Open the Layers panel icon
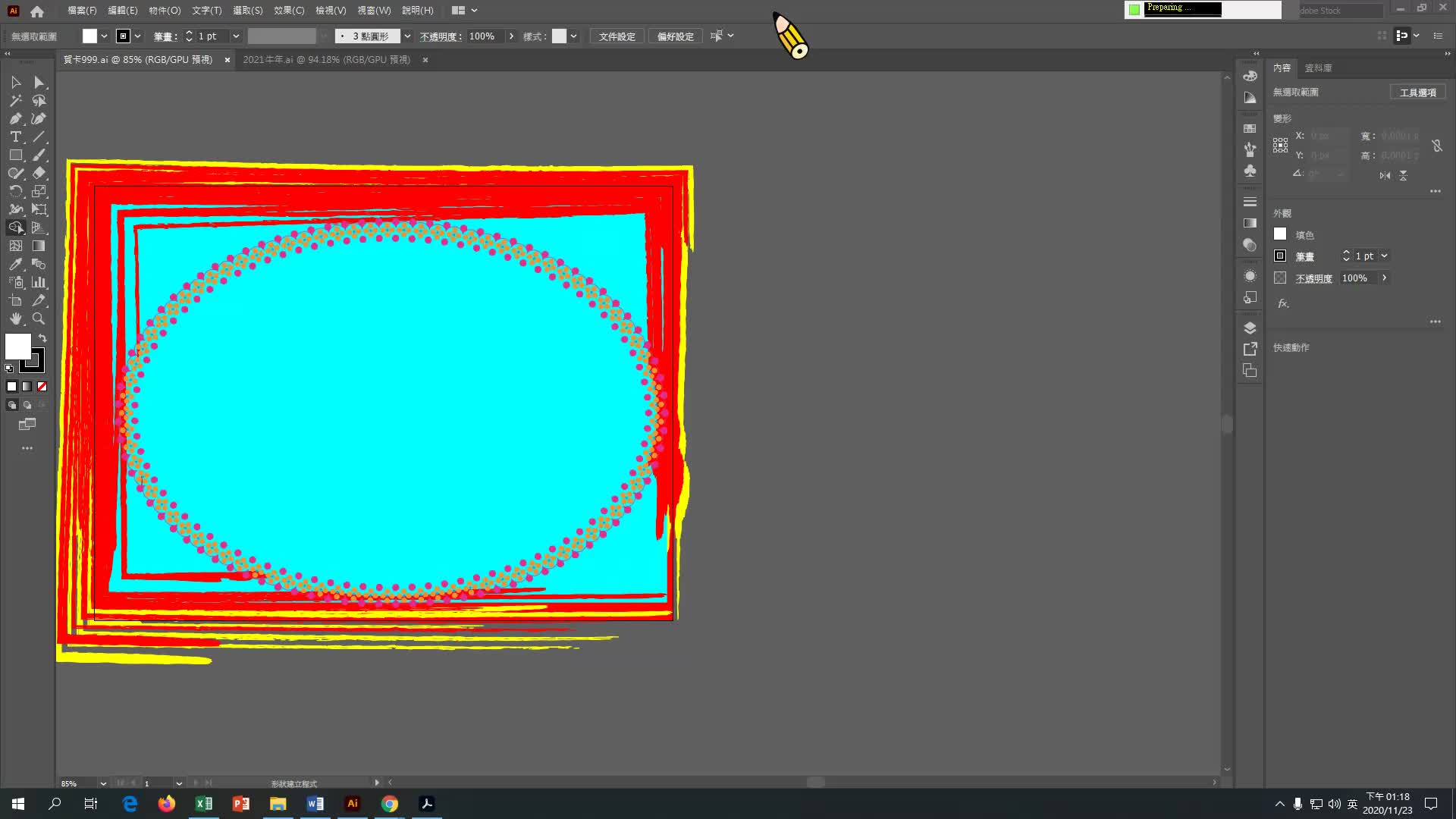 1250,328
